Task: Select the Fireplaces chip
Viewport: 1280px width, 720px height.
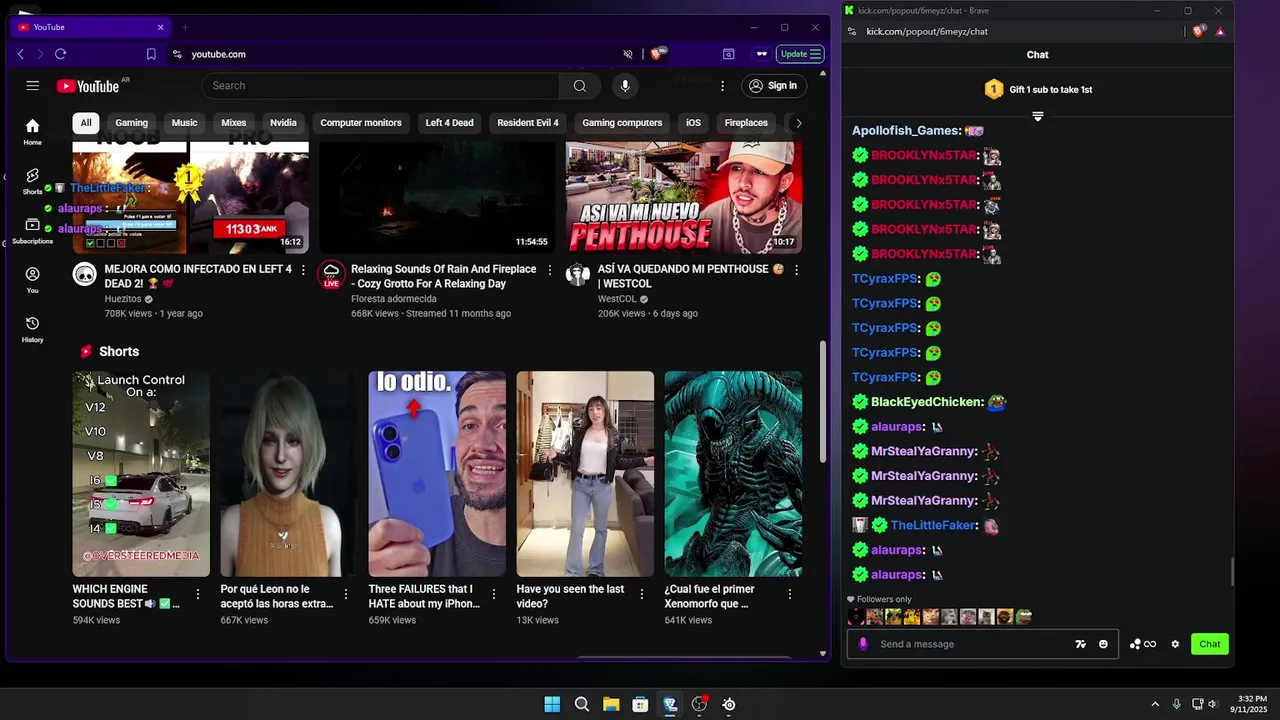Action: (x=746, y=123)
